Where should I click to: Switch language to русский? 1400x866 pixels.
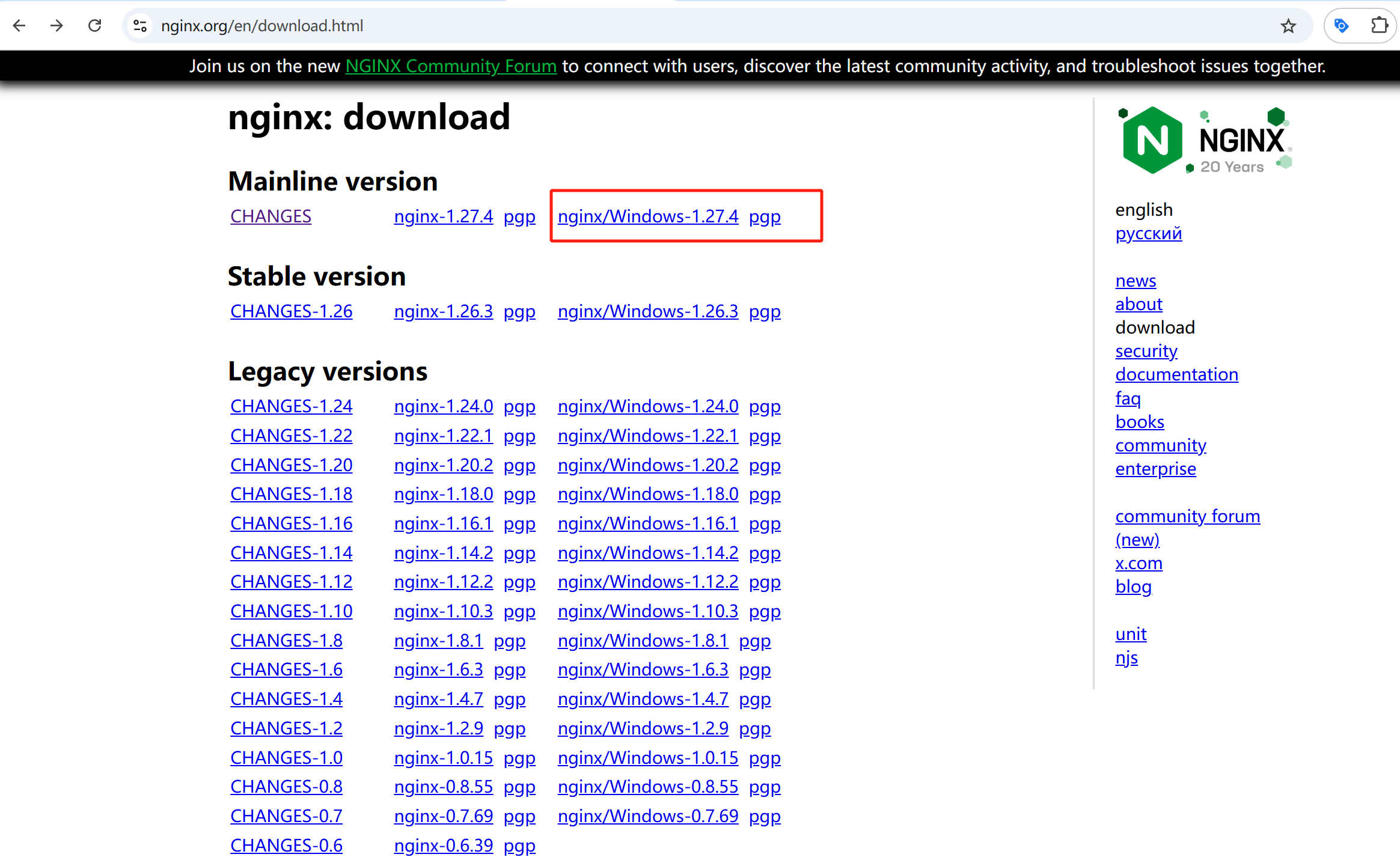(1148, 233)
